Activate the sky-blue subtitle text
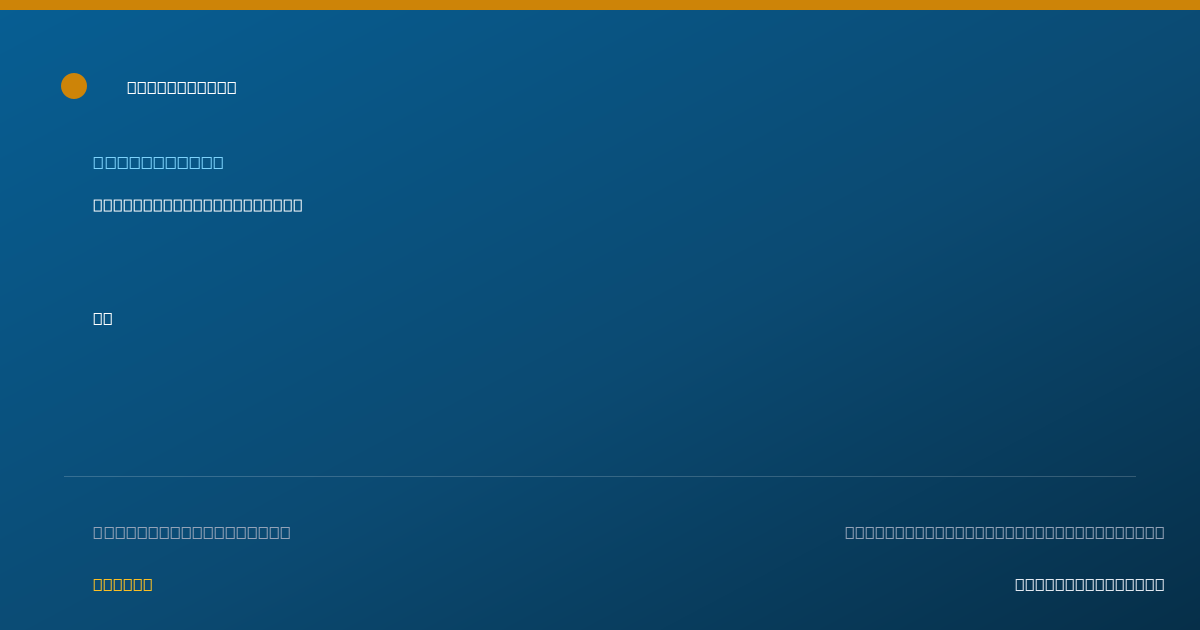Image resolution: width=1200 pixels, height=630 pixels. (158, 162)
